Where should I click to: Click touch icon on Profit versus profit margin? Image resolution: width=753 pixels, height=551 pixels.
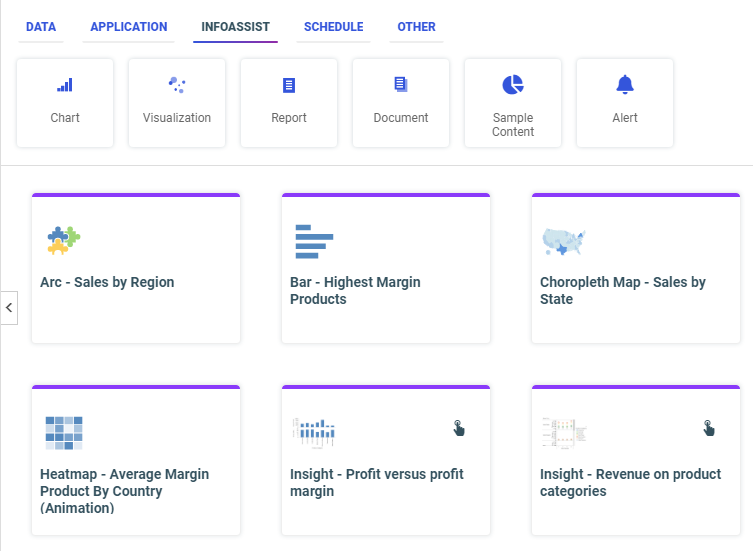(x=459, y=428)
